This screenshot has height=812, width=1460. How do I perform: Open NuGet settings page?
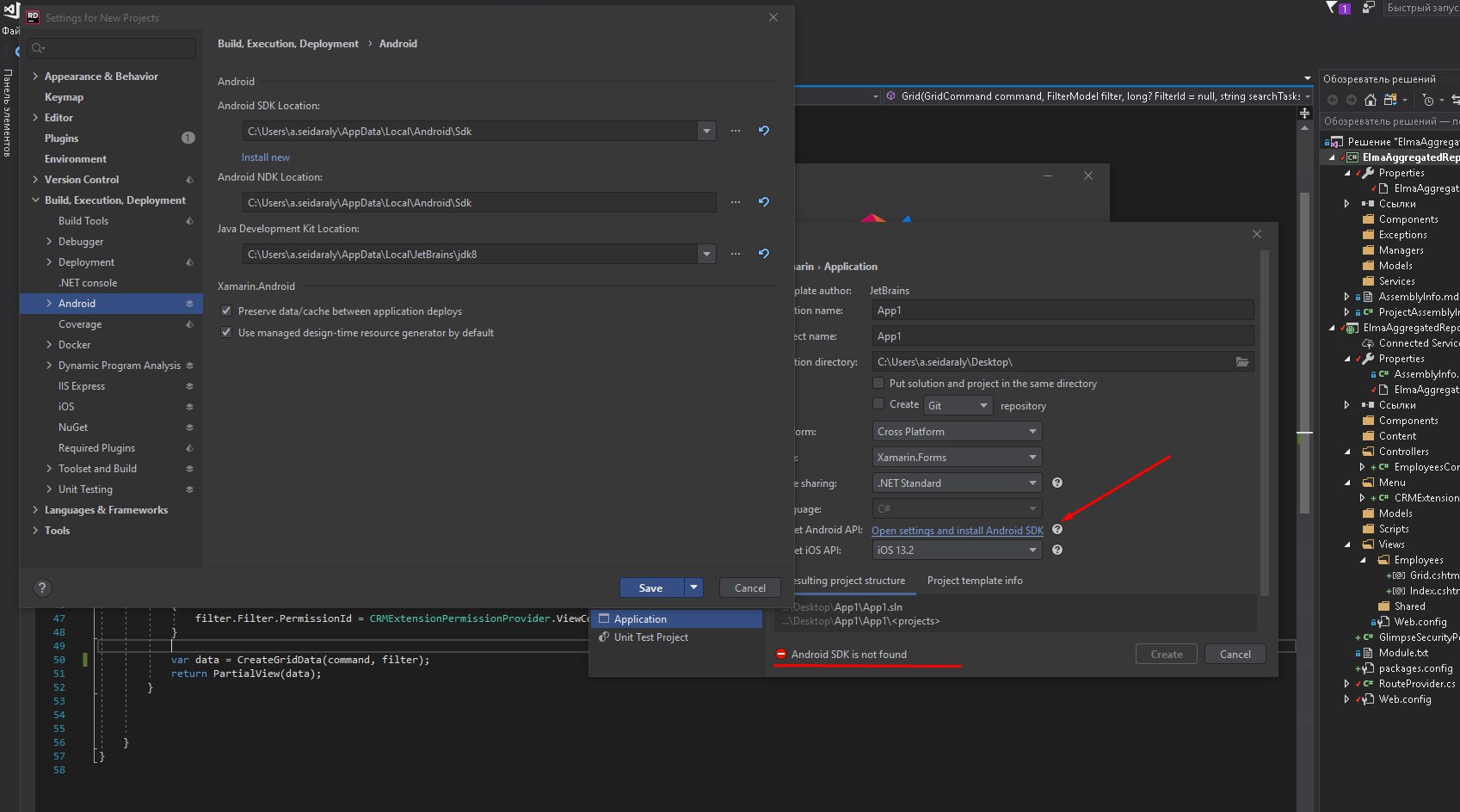(73, 428)
